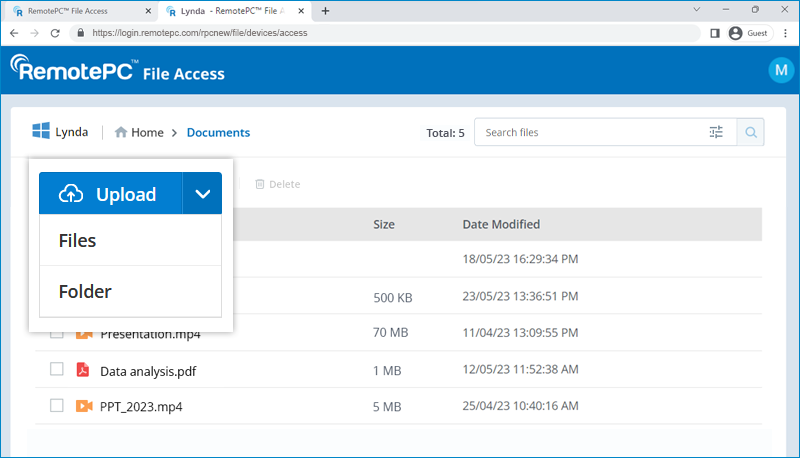800x458 pixels.
Task: Open the M user account avatar
Action: (780, 70)
